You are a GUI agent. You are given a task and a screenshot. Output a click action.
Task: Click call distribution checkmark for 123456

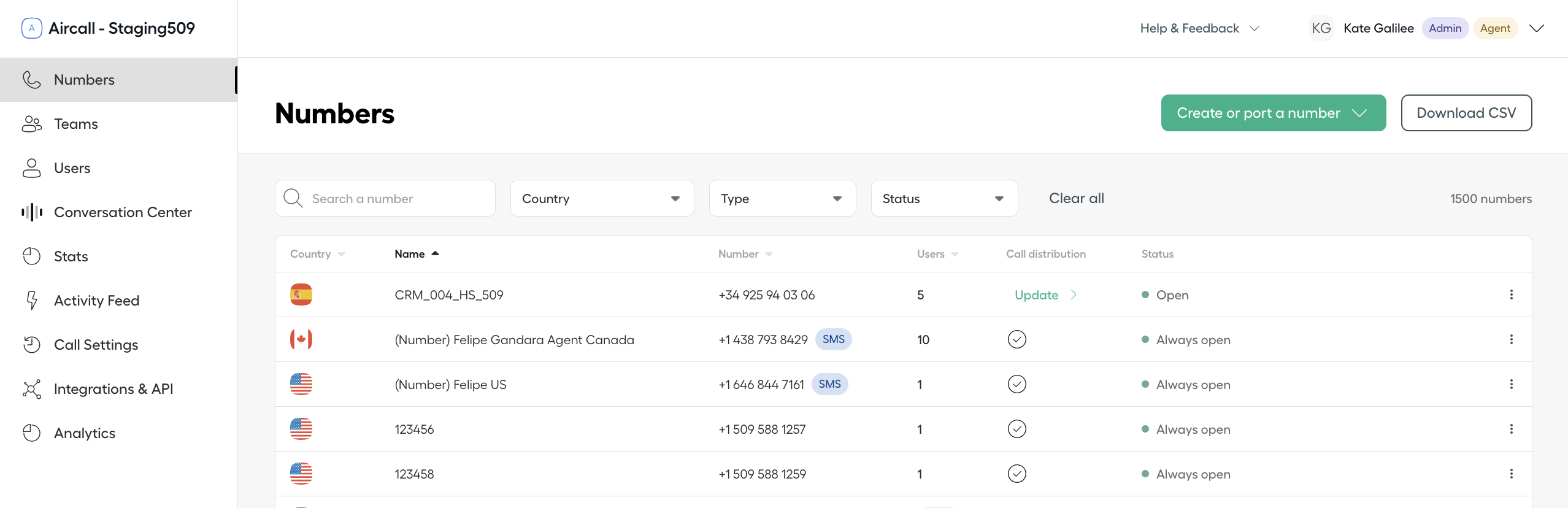pos(1017,429)
